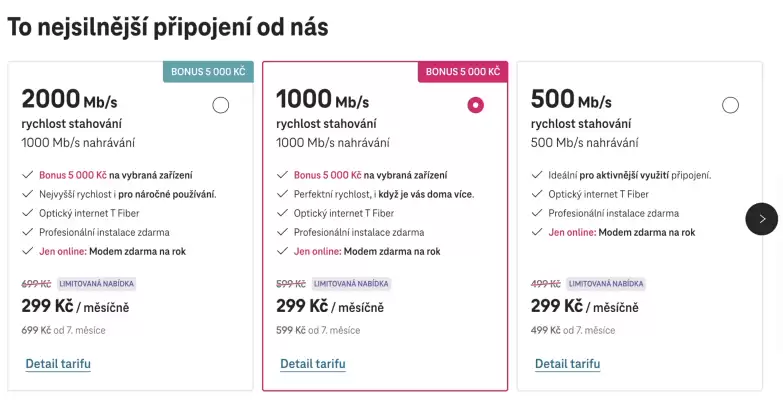
Task: Click the checkmark beside Ideální pro aktivnější využití
Action: 536,175
